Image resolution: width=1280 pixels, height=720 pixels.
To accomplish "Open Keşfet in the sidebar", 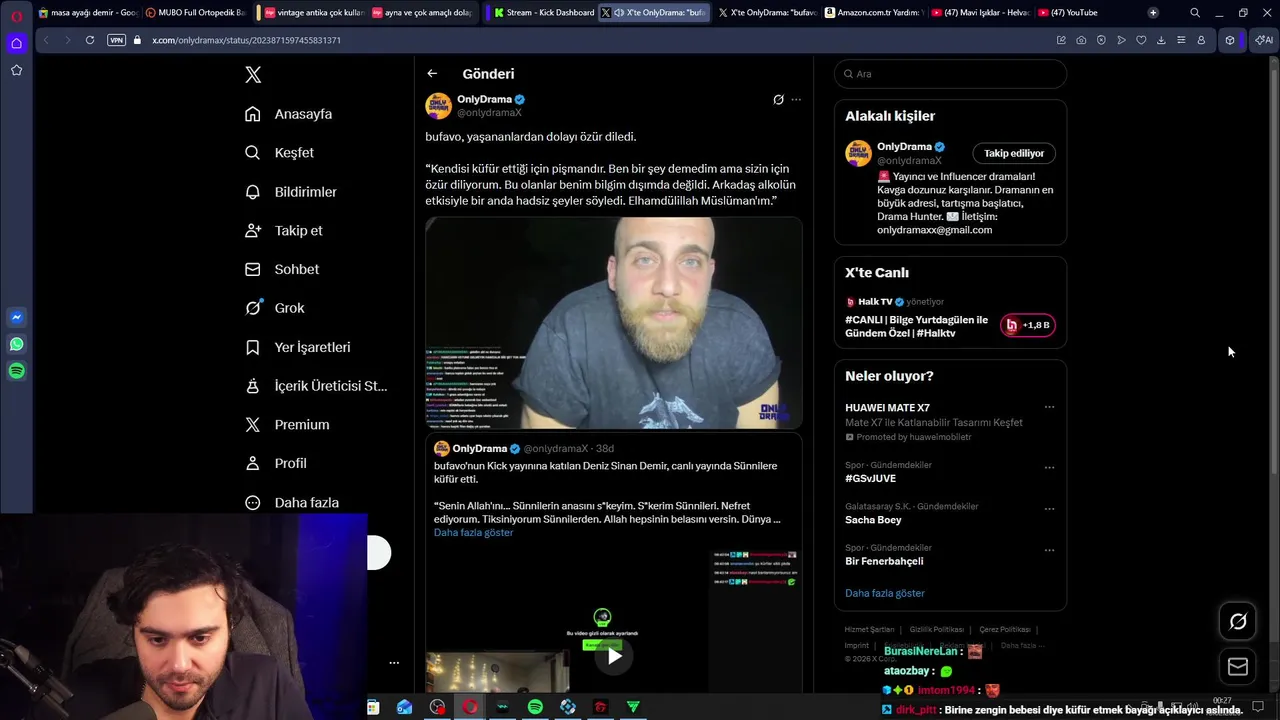I will pyautogui.click(x=279, y=153).
